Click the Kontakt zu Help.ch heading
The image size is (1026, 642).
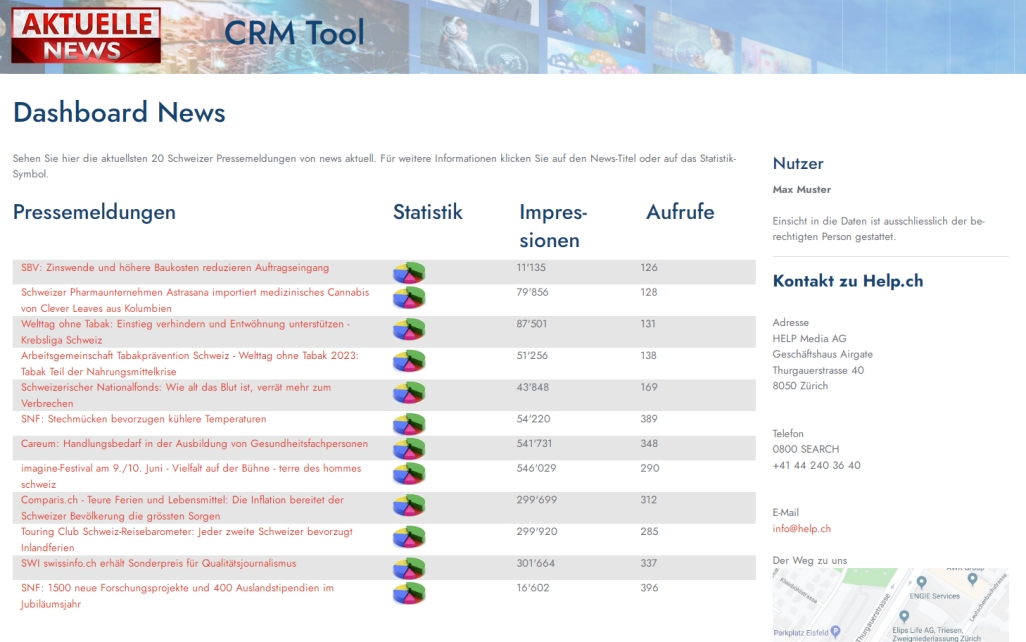coord(847,281)
